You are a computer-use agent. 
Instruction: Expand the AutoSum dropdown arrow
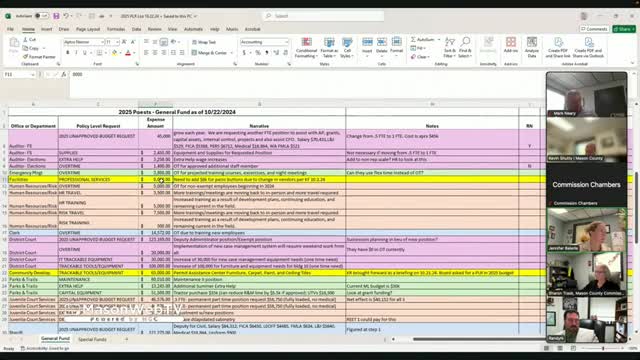coord(439,40)
